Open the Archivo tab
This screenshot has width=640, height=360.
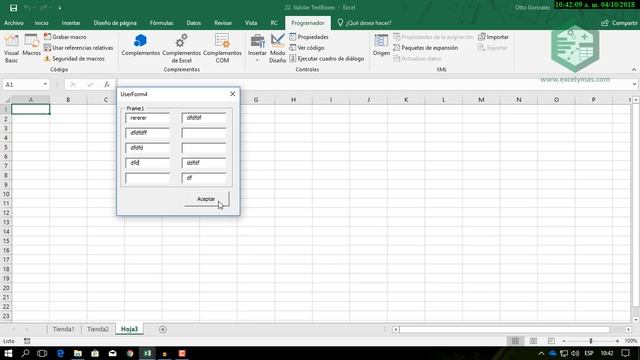[13, 23]
